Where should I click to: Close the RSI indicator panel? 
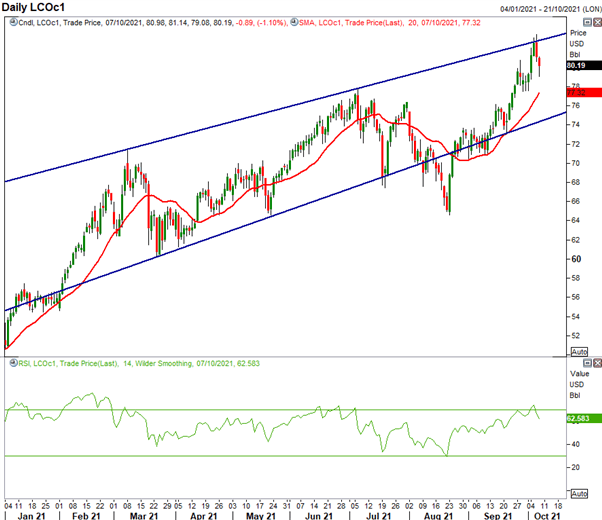[597, 363]
